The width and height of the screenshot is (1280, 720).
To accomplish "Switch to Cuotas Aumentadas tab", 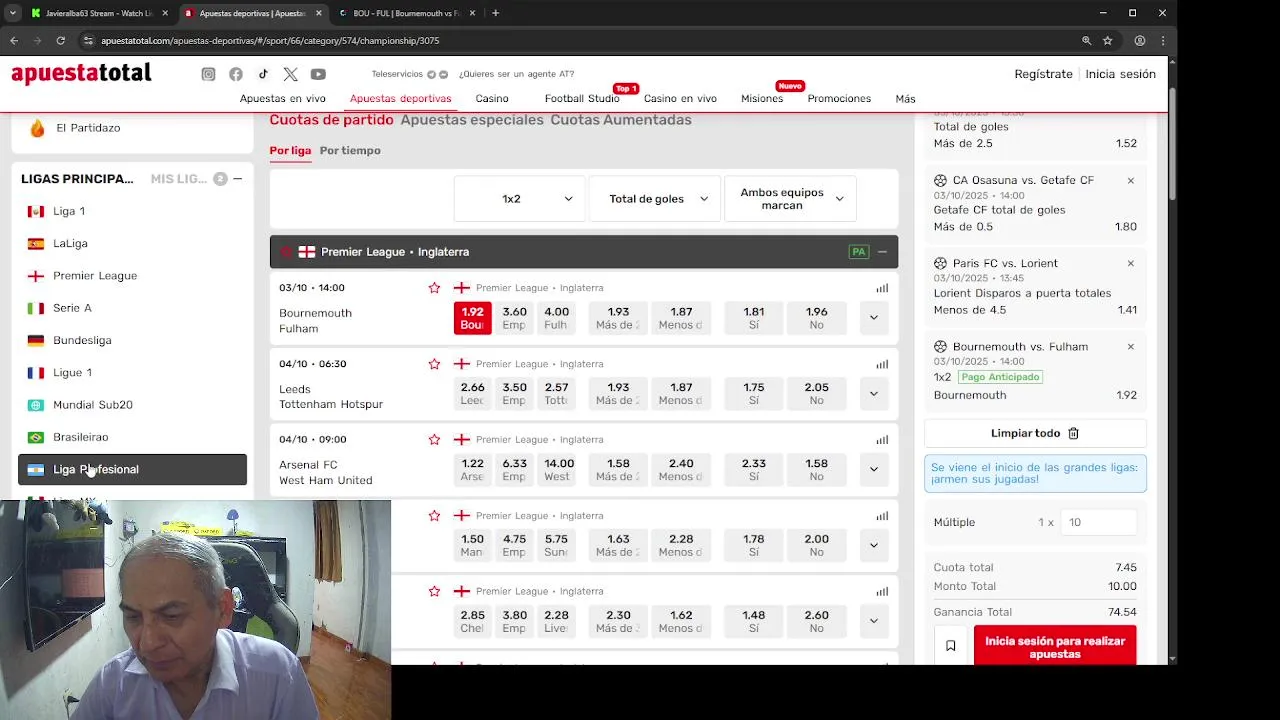I will 621,120.
